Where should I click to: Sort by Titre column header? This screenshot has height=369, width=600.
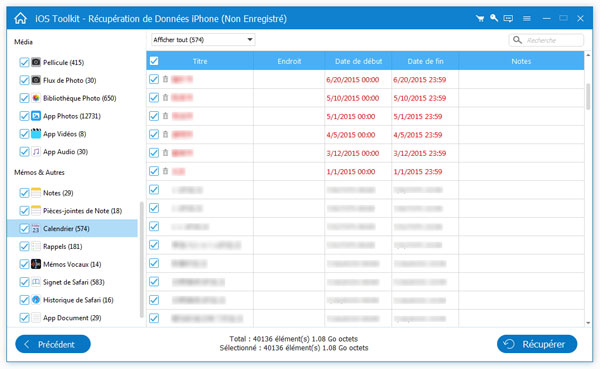point(200,61)
